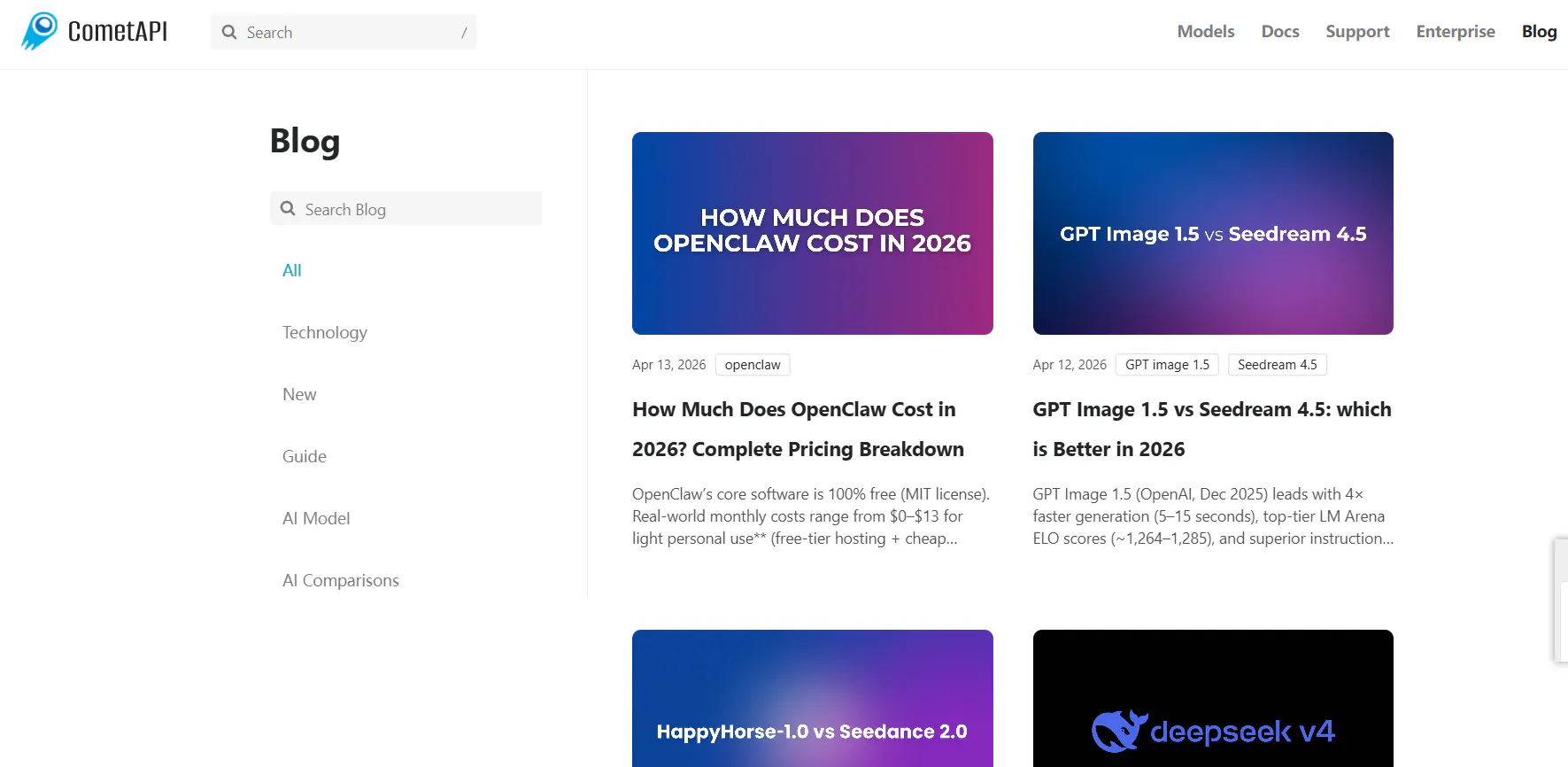Viewport: 1568px width, 767px height.
Task: Select the Guide blog category
Action: pyautogui.click(x=305, y=456)
